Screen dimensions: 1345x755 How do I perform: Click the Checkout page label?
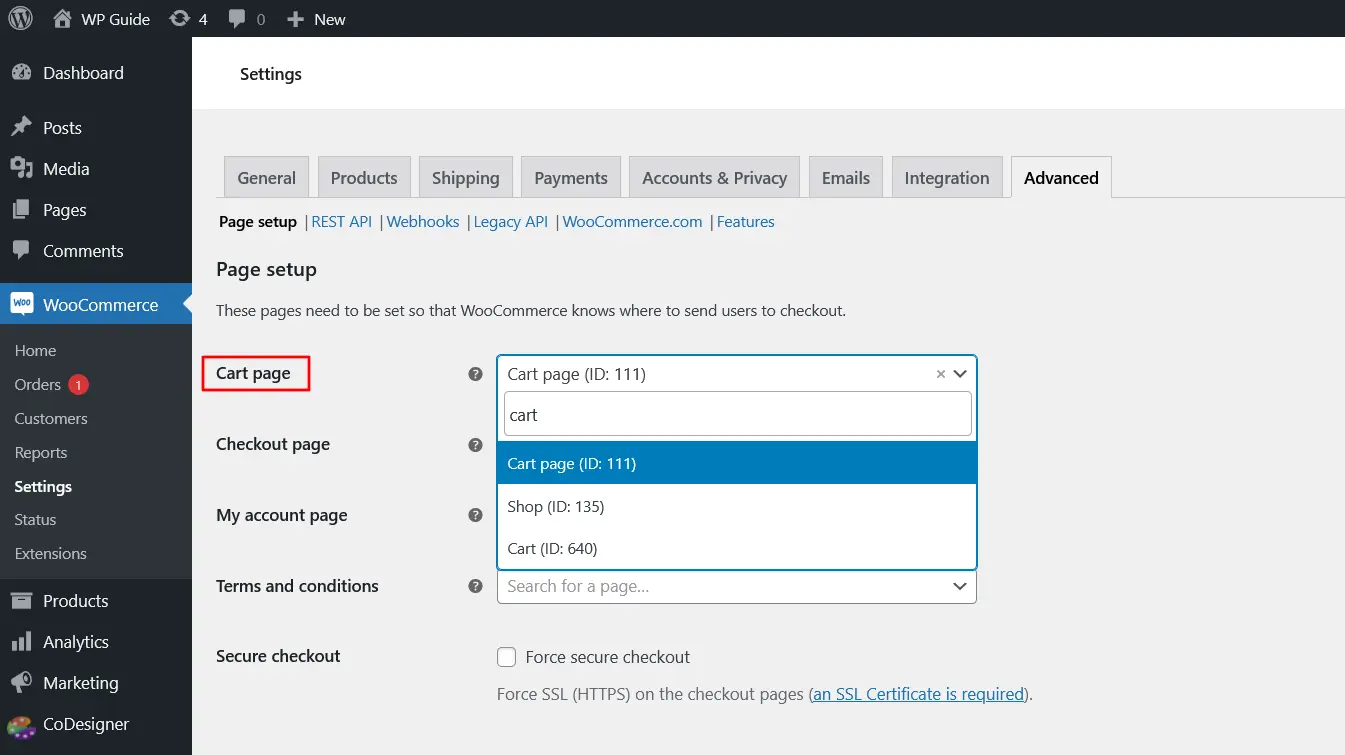click(x=273, y=444)
